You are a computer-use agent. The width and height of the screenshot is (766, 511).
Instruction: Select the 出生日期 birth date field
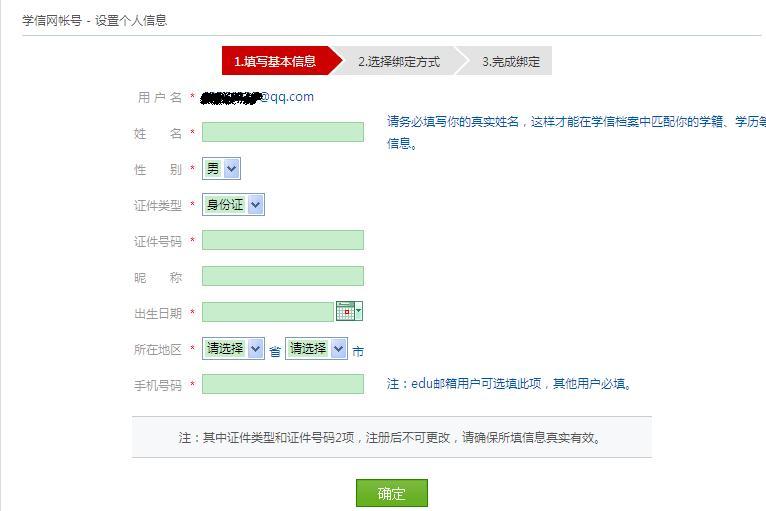click(267, 312)
